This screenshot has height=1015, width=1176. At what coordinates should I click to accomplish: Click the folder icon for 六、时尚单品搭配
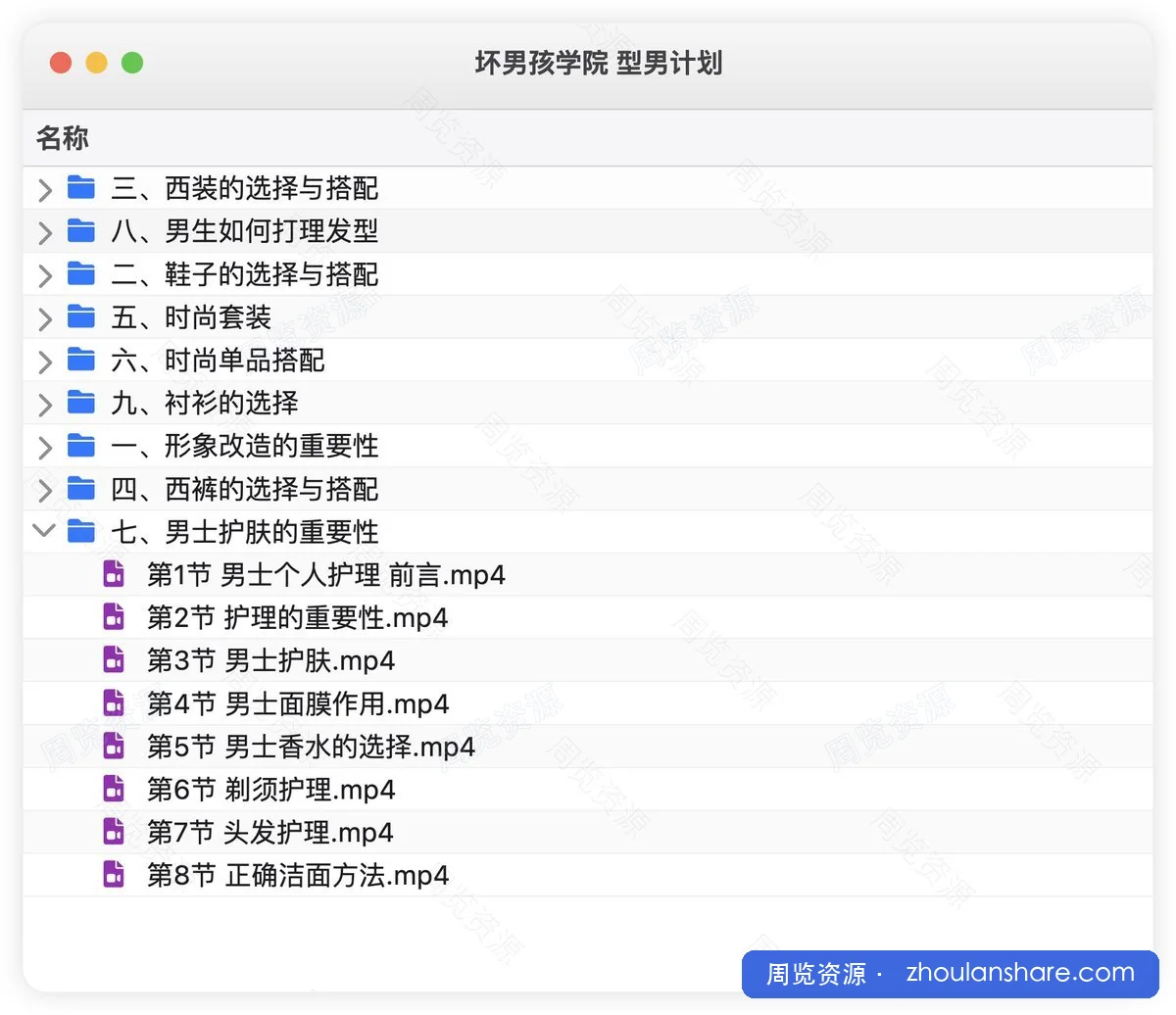point(80,360)
